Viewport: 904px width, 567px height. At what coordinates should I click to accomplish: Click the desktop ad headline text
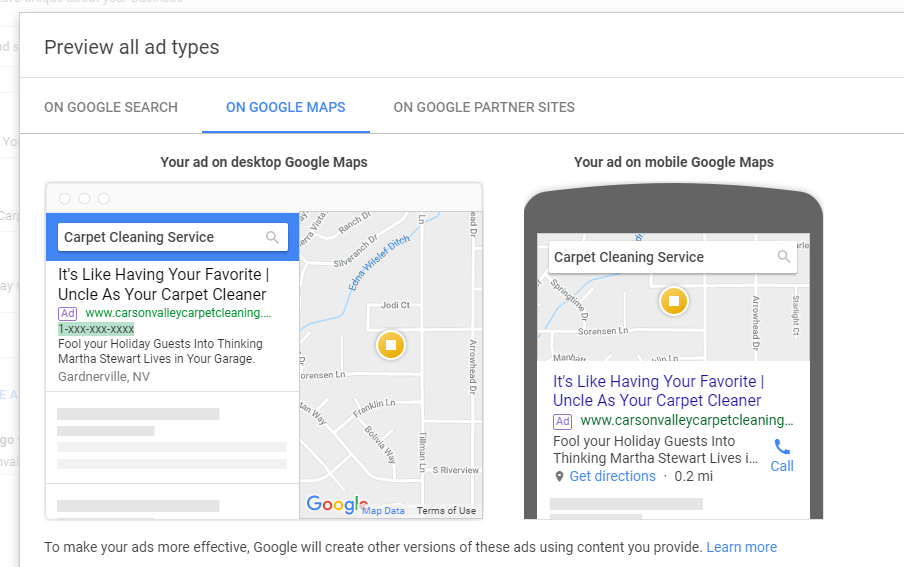[x=162, y=284]
